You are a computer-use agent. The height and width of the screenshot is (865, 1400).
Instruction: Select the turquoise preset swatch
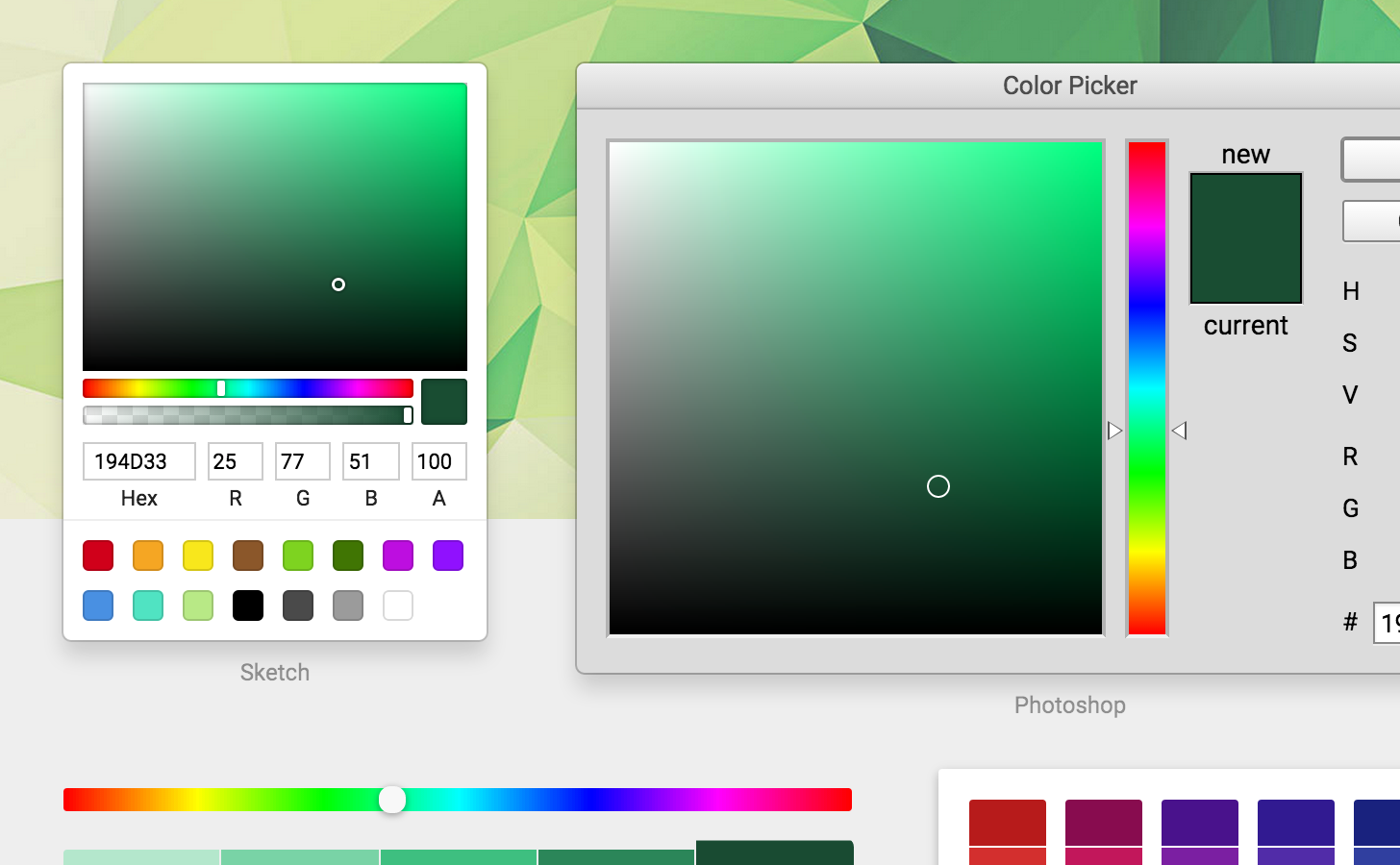148,605
